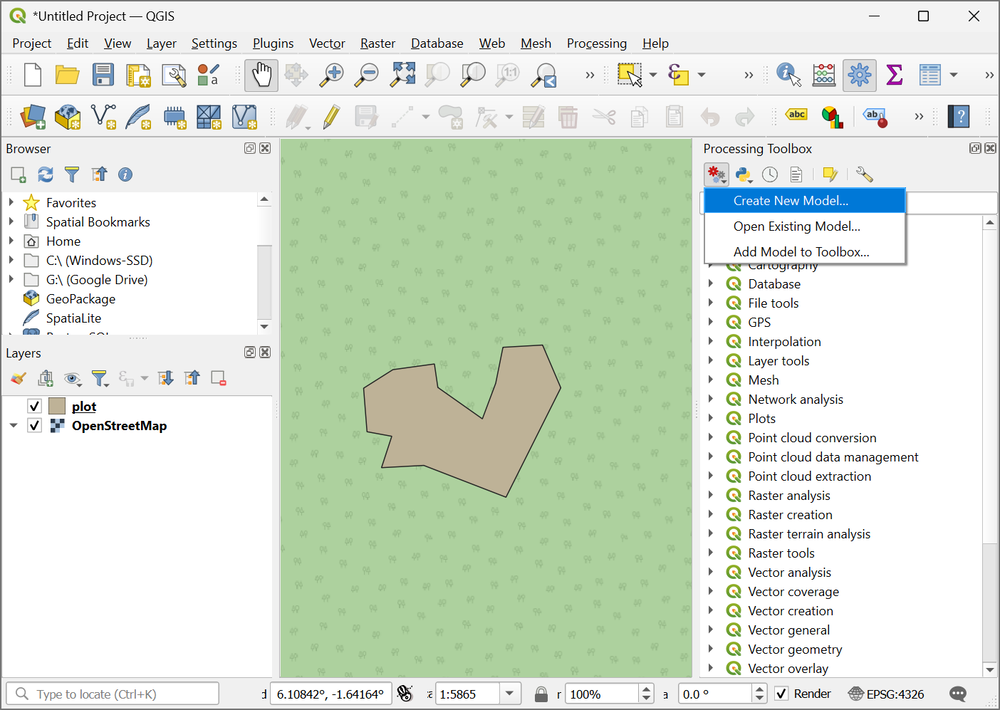
Task: Open the Plugins menu
Action: [x=273, y=43]
